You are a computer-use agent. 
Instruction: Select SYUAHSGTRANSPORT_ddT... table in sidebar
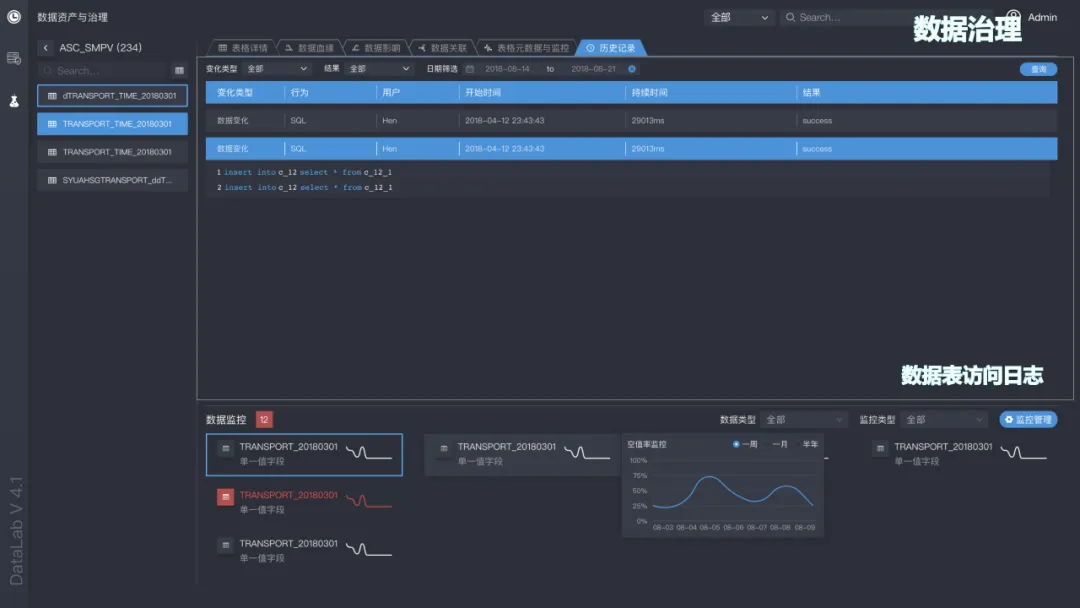tap(112, 180)
